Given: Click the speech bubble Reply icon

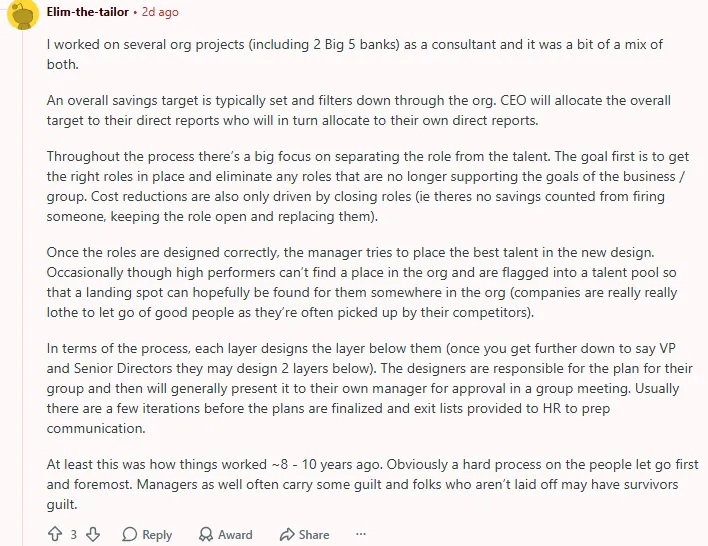Looking at the screenshot, I should coord(130,534).
